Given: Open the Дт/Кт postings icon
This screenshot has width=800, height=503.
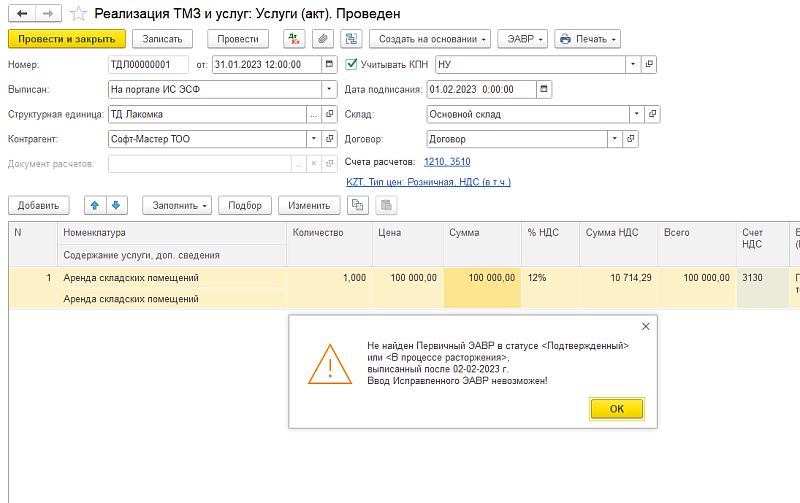Looking at the screenshot, I should point(293,39).
